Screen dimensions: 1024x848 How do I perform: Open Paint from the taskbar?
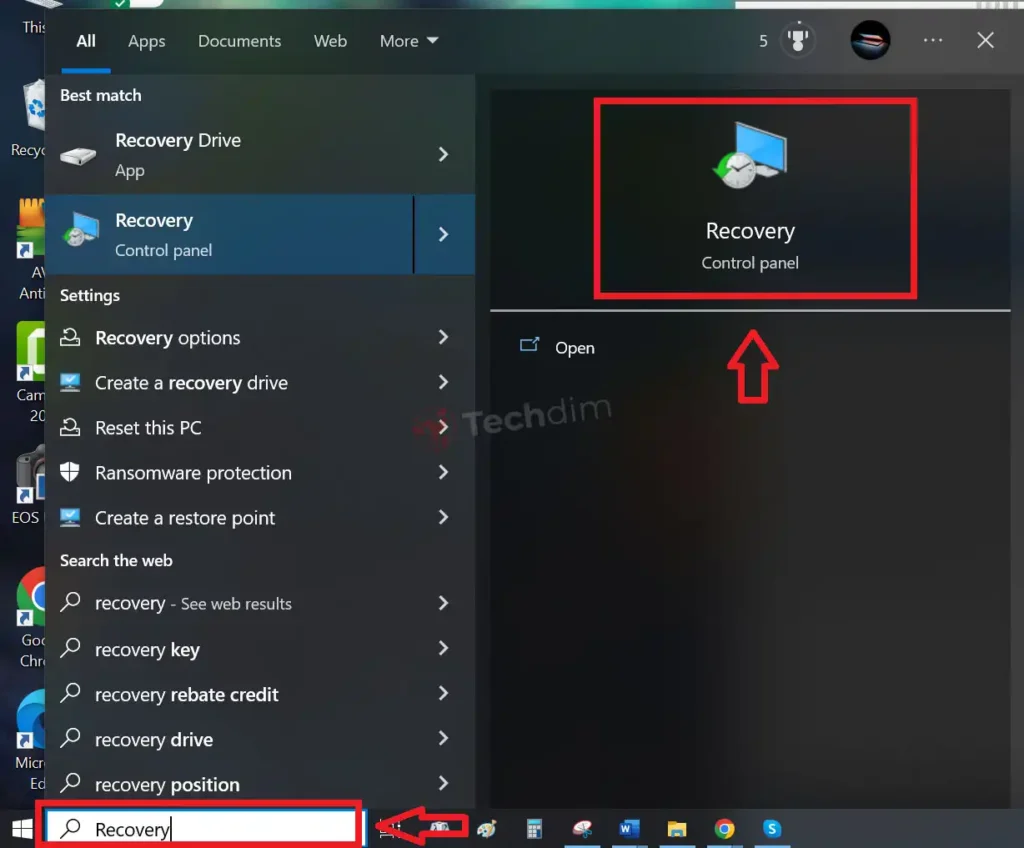pos(486,828)
